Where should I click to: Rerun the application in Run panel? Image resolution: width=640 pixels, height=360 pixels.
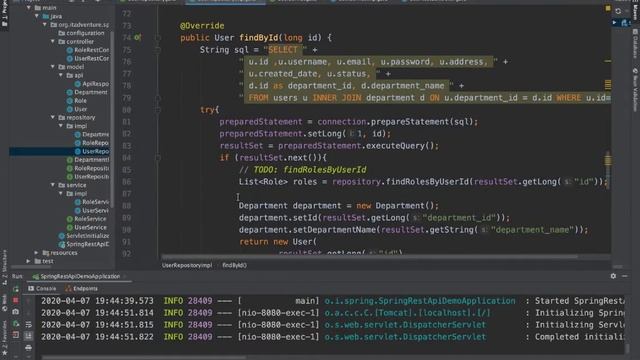coord(16,289)
